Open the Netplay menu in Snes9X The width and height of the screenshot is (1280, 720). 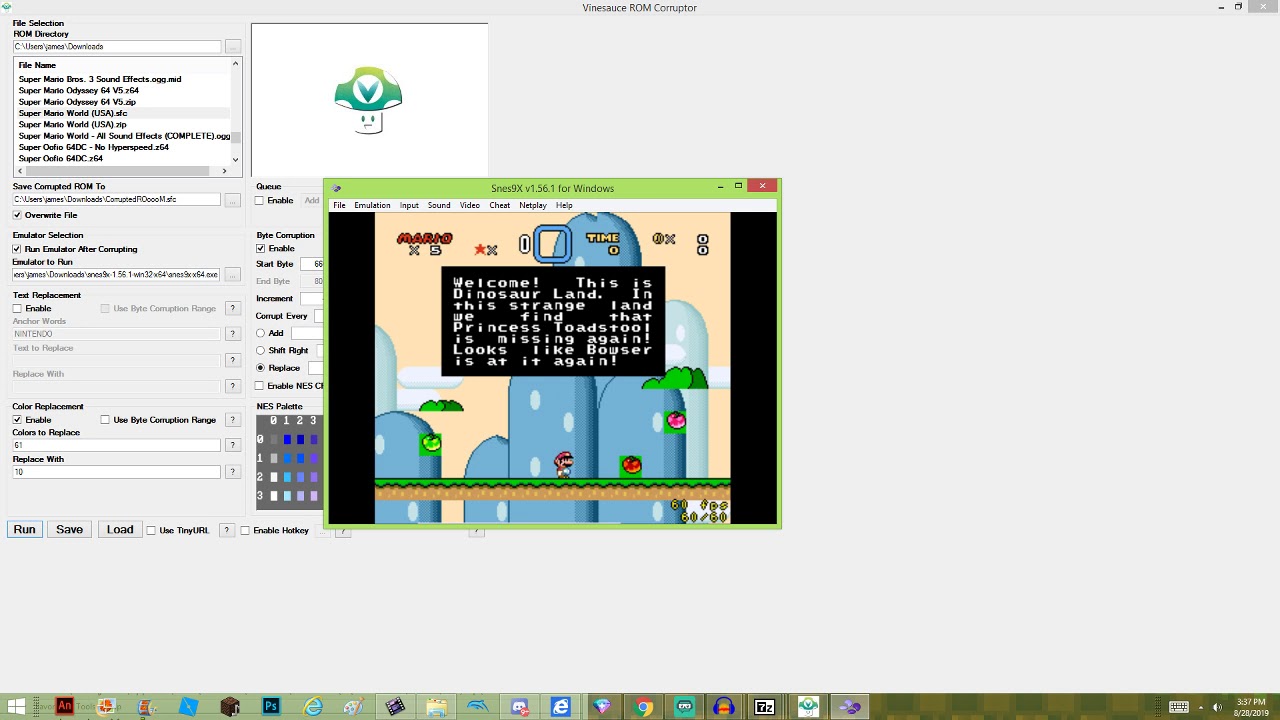pos(533,205)
